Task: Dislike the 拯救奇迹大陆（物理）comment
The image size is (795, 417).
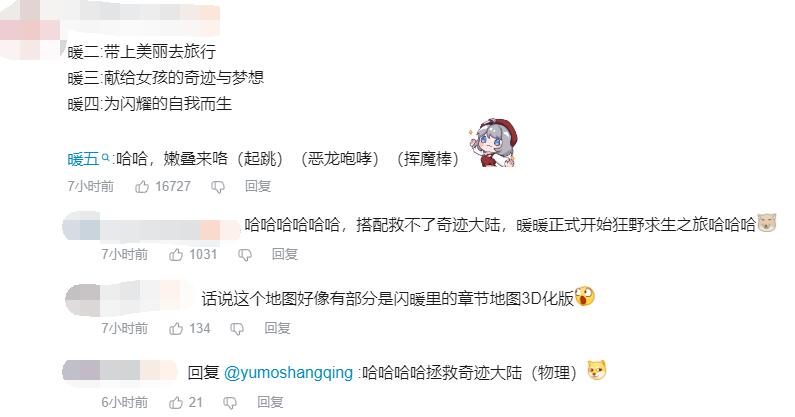Action: (230, 403)
